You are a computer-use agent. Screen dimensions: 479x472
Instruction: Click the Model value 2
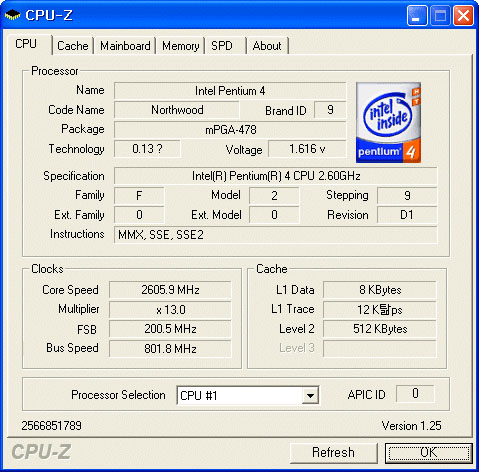[x=274, y=195]
